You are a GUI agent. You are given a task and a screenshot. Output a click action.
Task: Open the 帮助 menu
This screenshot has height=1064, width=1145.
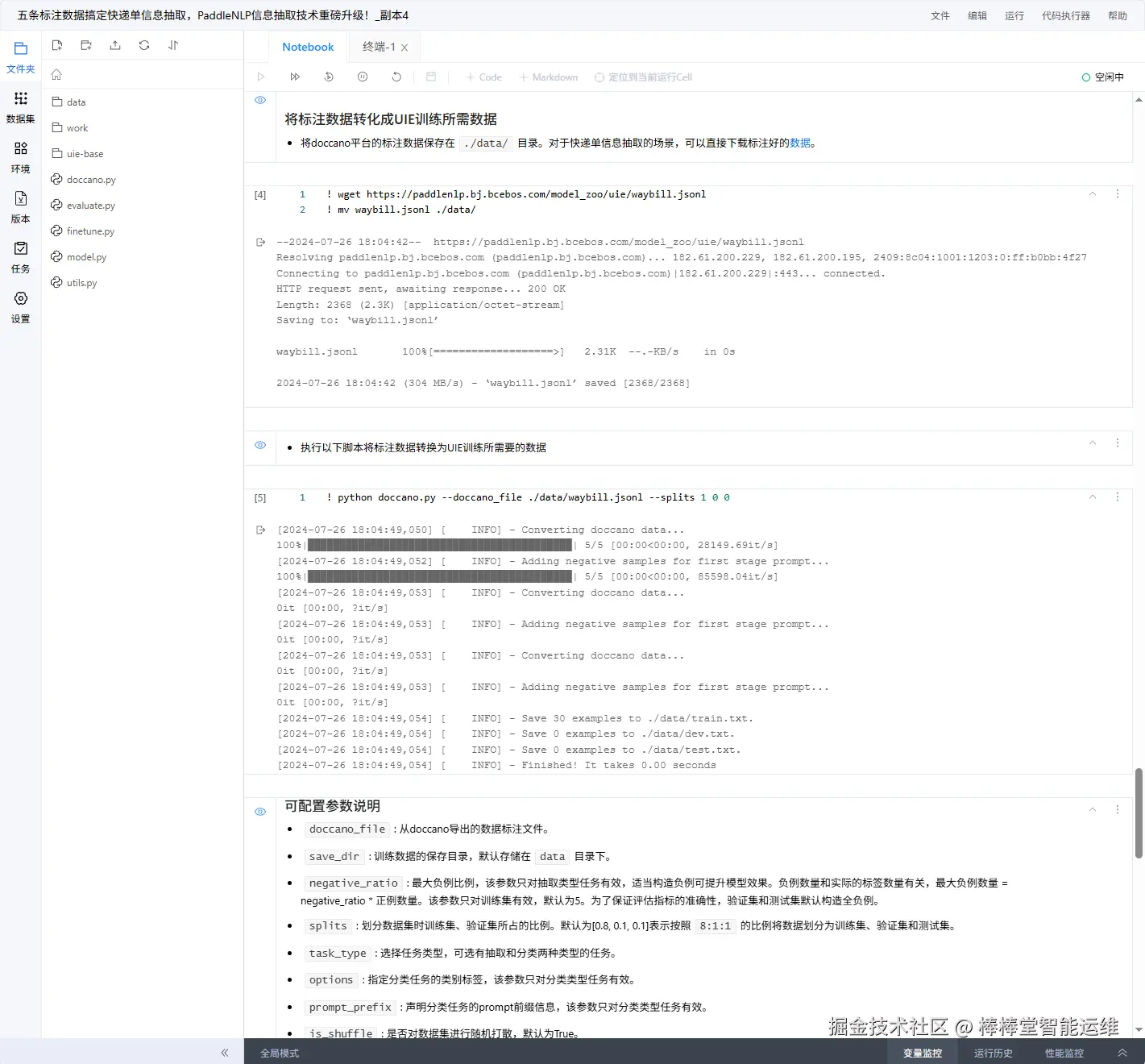coord(1118,15)
